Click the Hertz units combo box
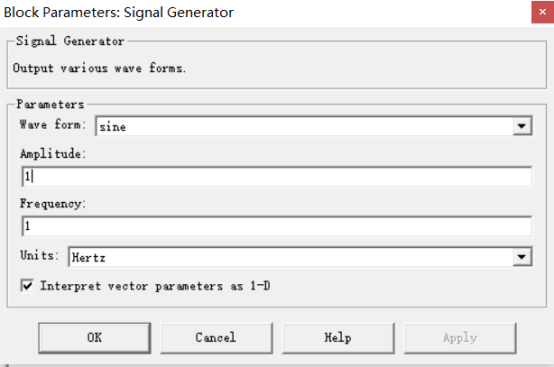554x367 pixels. click(300, 257)
